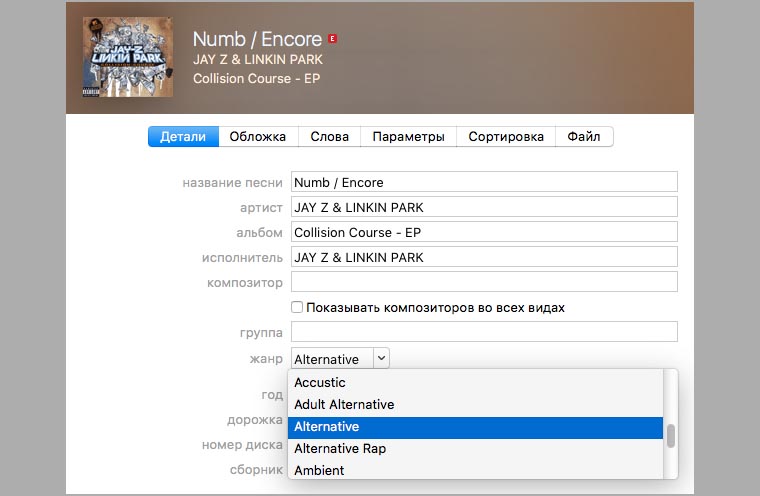
Task: Click the название песни input field
Action: coord(484,182)
